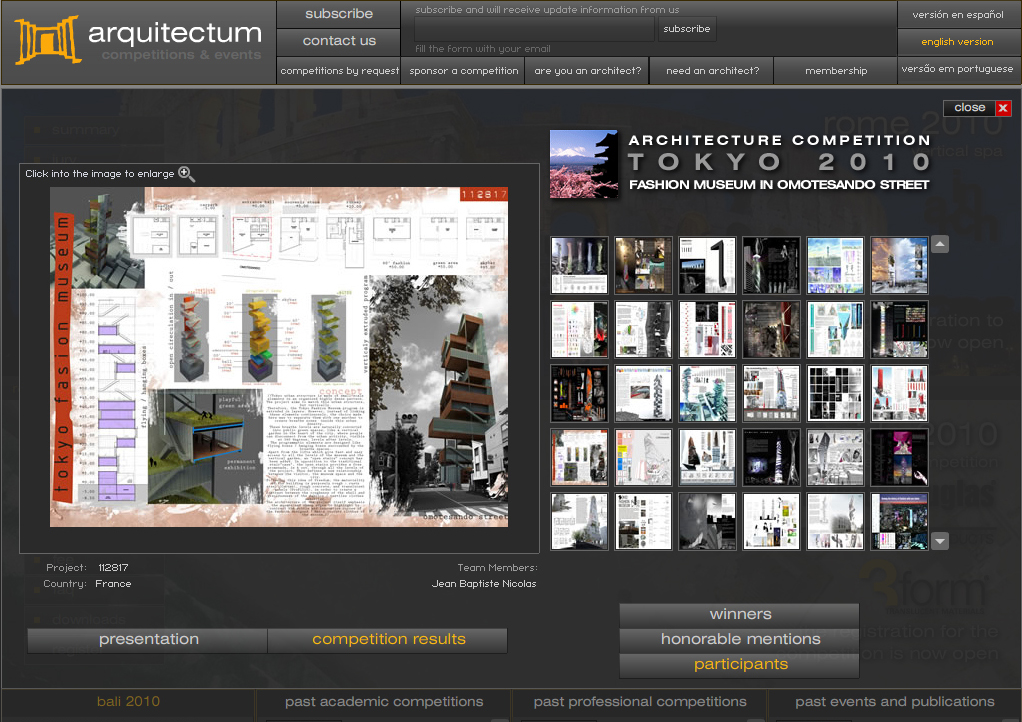Open 'need an architect?' tab
This screenshot has width=1022, height=722.
click(x=712, y=70)
